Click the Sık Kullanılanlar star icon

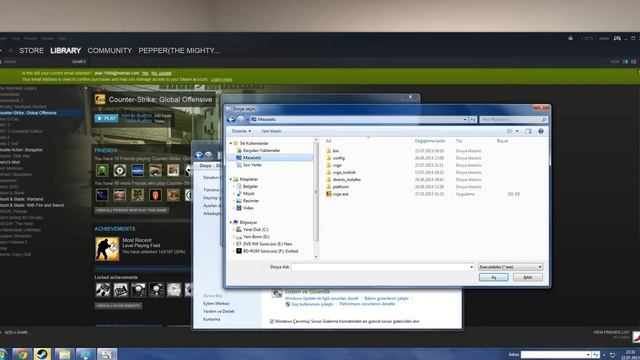[x=236, y=143]
